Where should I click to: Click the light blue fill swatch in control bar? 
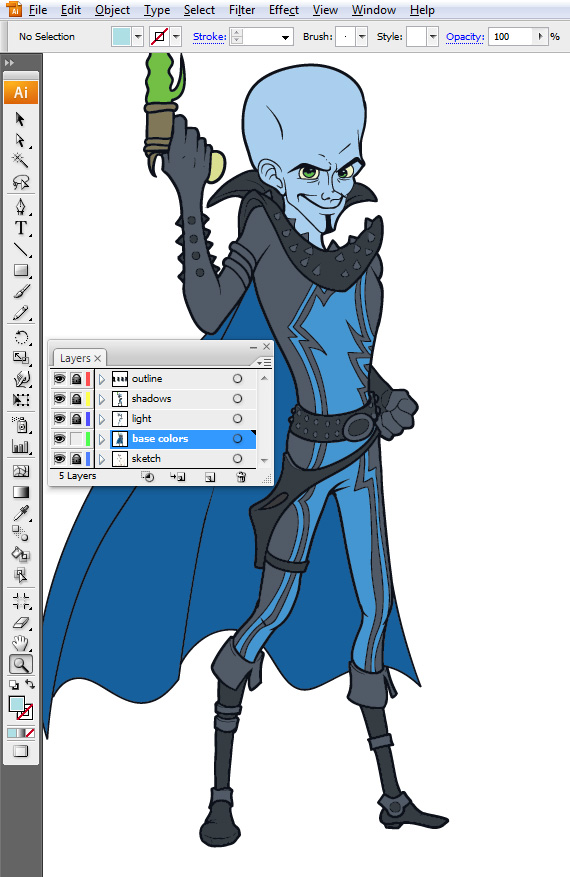(121, 37)
